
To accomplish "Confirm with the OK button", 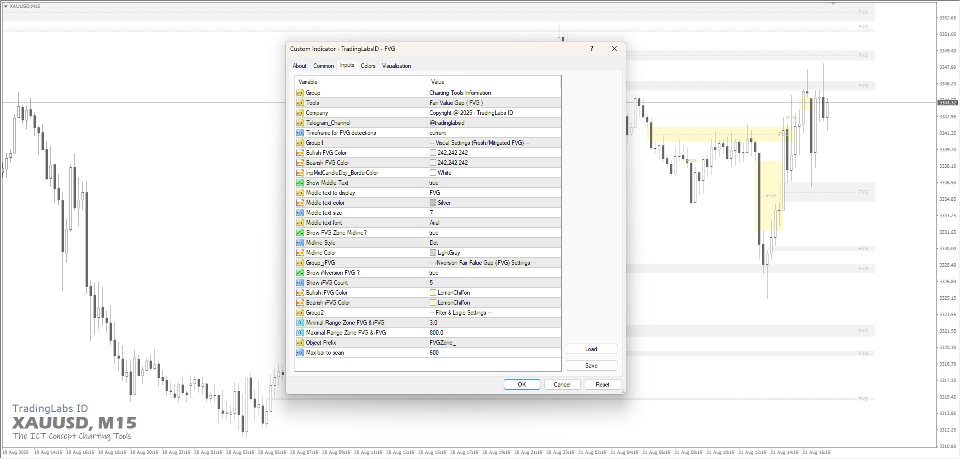I will 522,384.
